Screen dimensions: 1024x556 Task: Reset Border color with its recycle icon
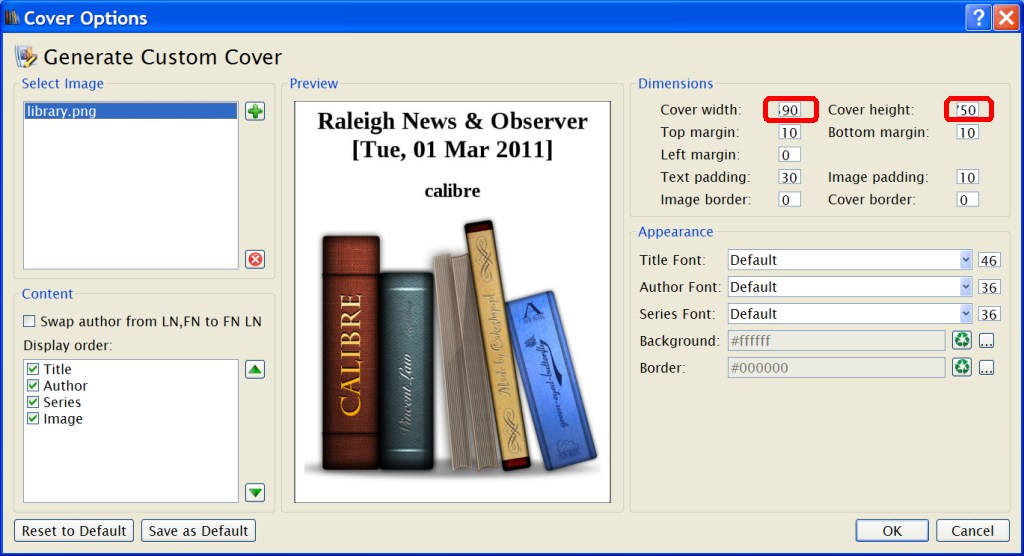pos(962,367)
